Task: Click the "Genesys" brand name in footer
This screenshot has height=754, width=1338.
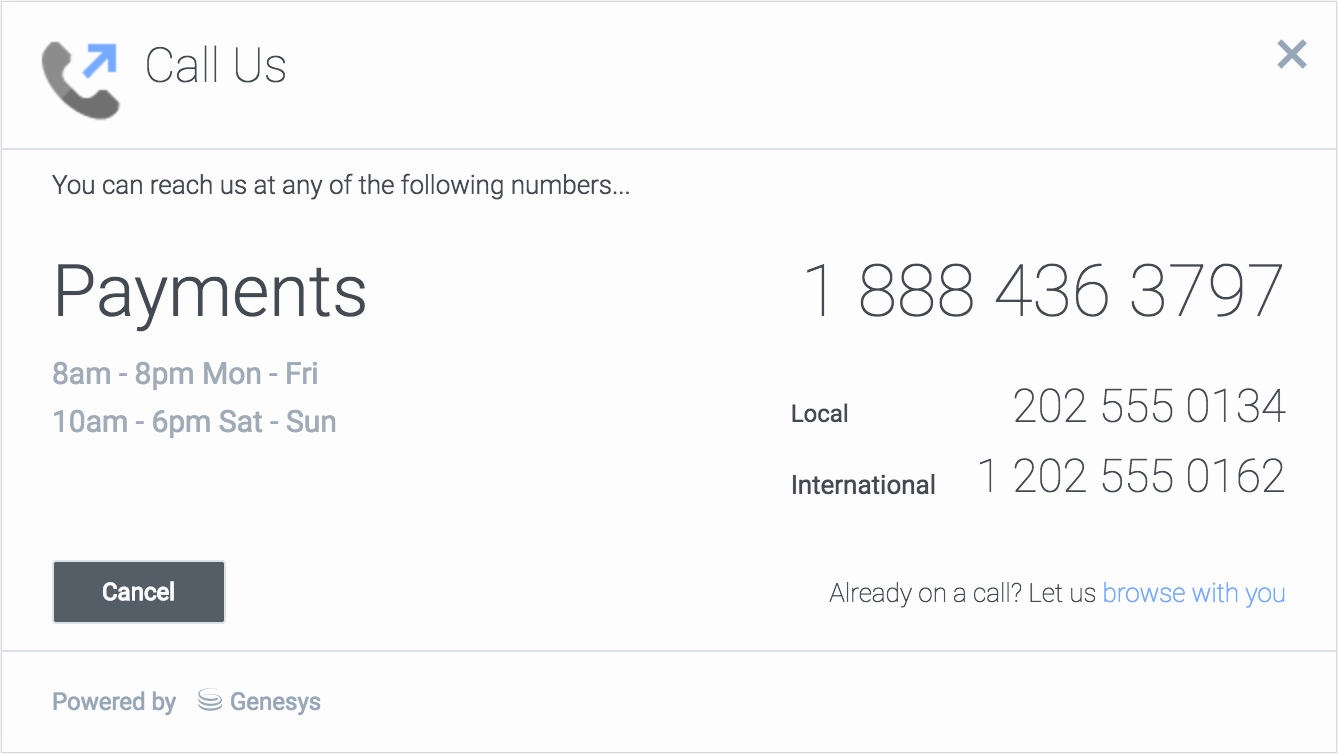Action: 275,702
